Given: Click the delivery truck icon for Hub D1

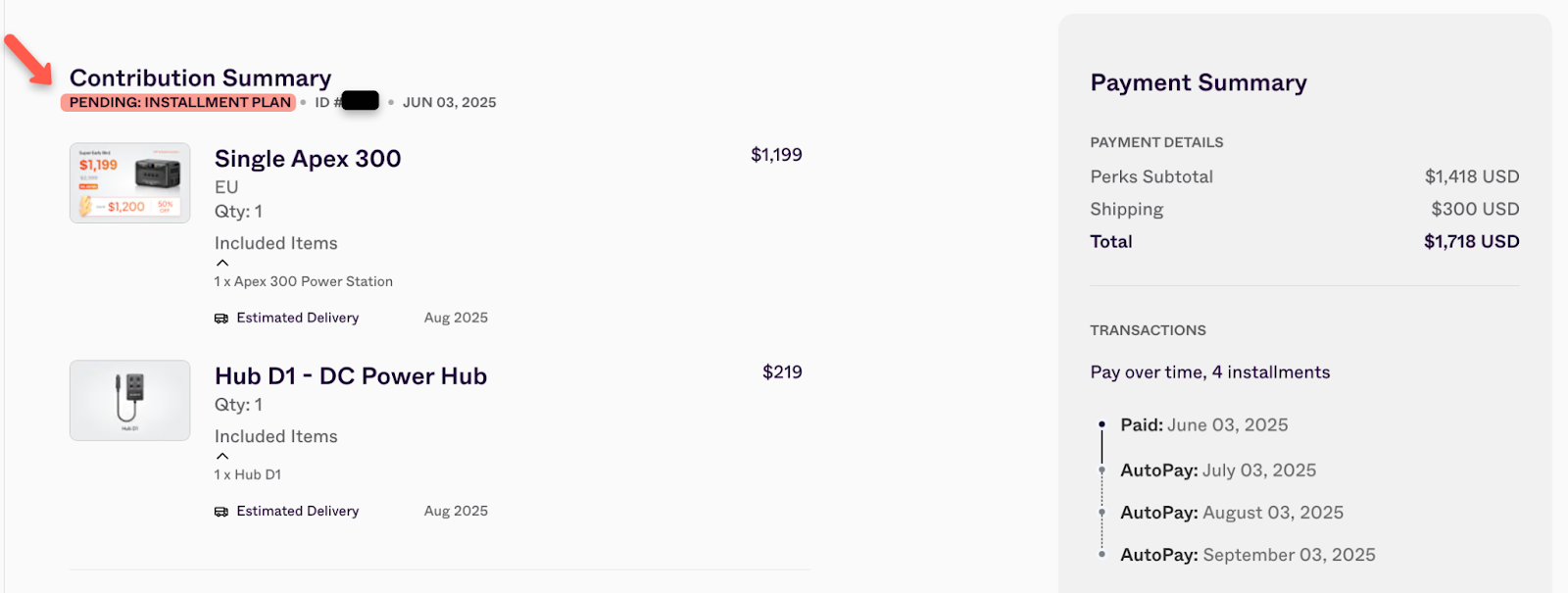Looking at the screenshot, I should [x=221, y=512].
